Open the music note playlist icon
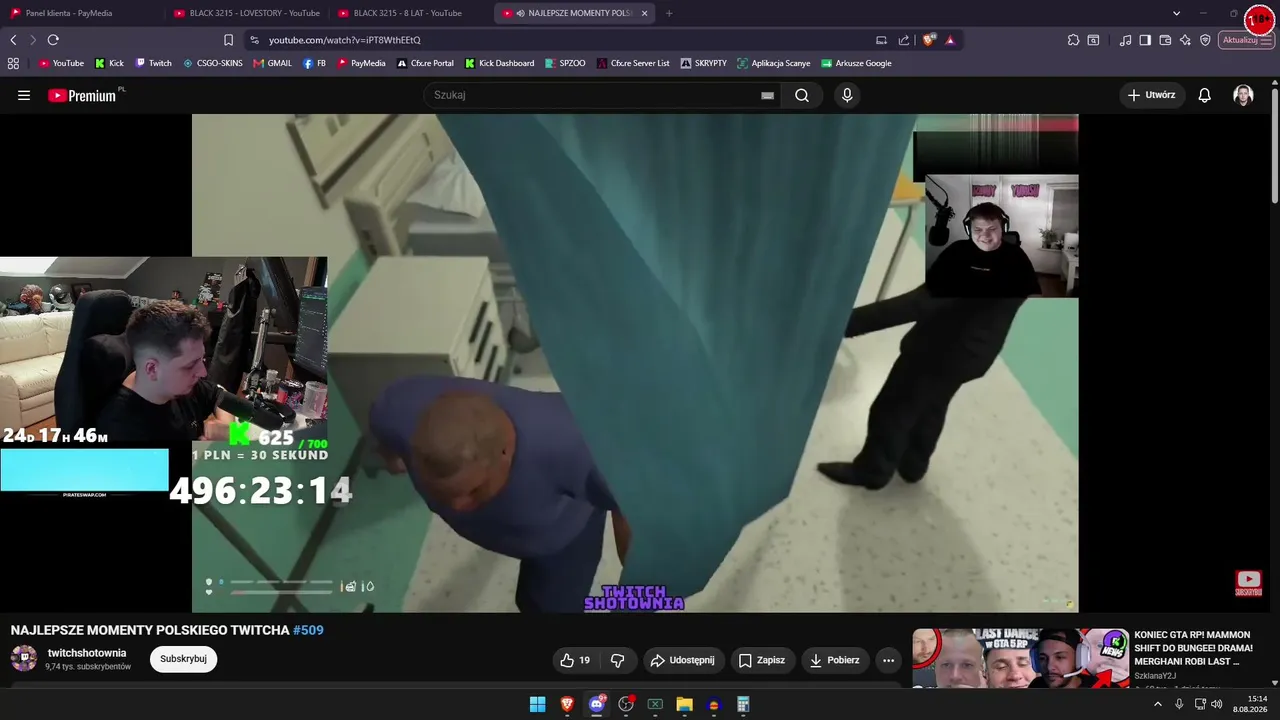1280x720 pixels. coord(1126,40)
